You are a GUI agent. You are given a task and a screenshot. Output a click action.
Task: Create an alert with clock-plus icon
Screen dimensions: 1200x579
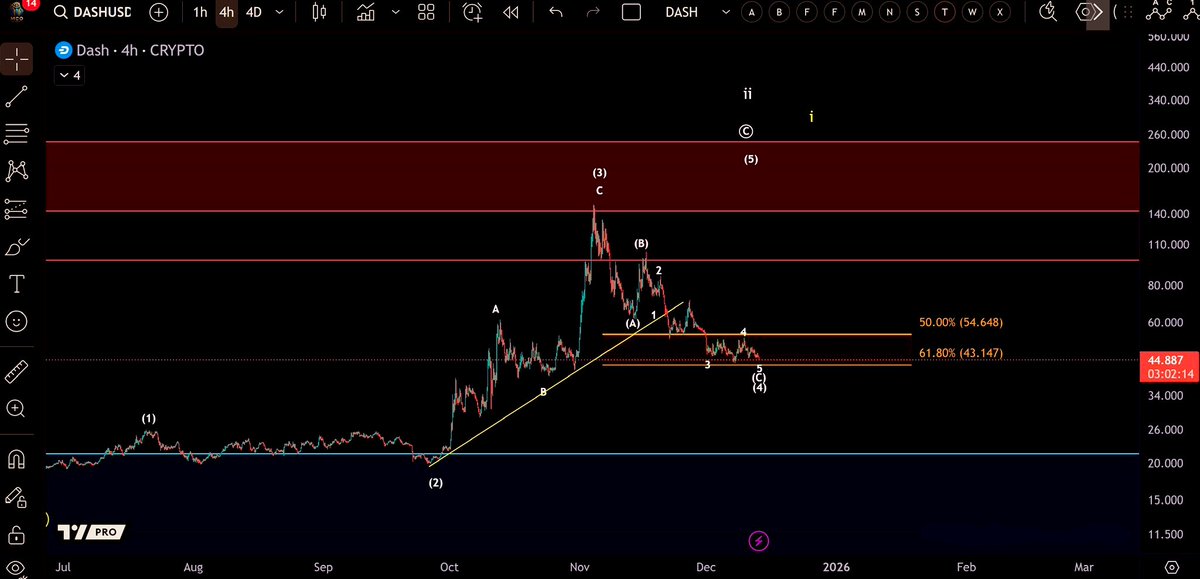(x=473, y=13)
